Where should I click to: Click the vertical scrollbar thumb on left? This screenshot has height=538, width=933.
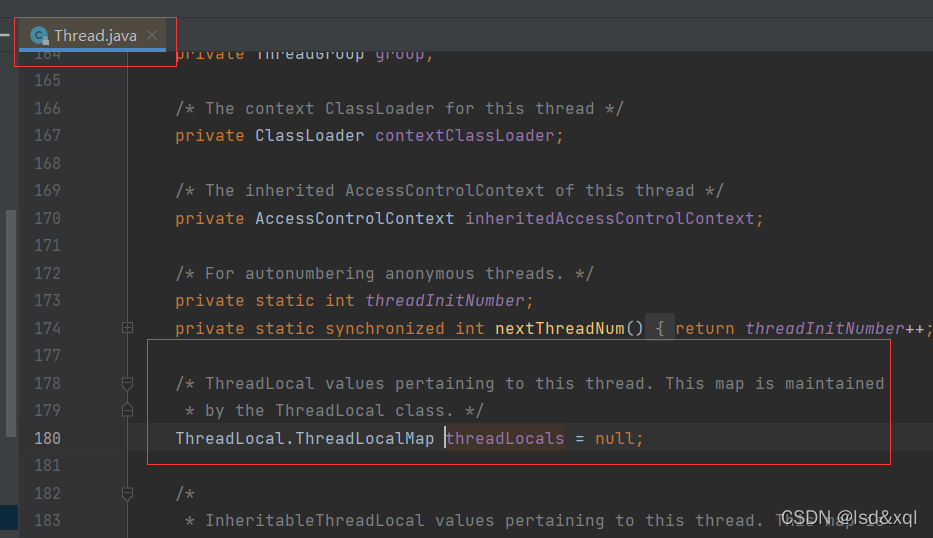[11, 324]
